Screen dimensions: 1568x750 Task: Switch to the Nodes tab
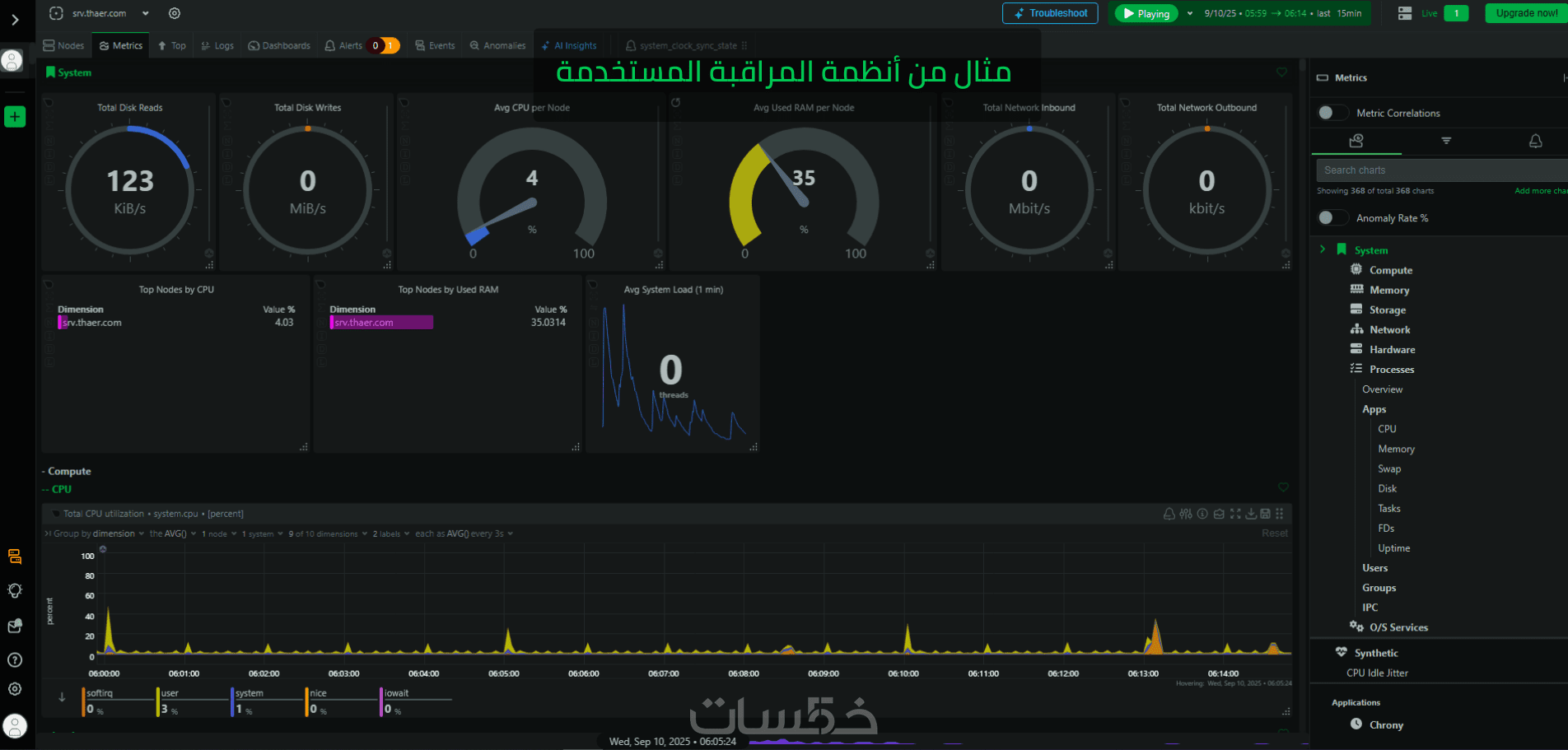pyautogui.click(x=63, y=45)
